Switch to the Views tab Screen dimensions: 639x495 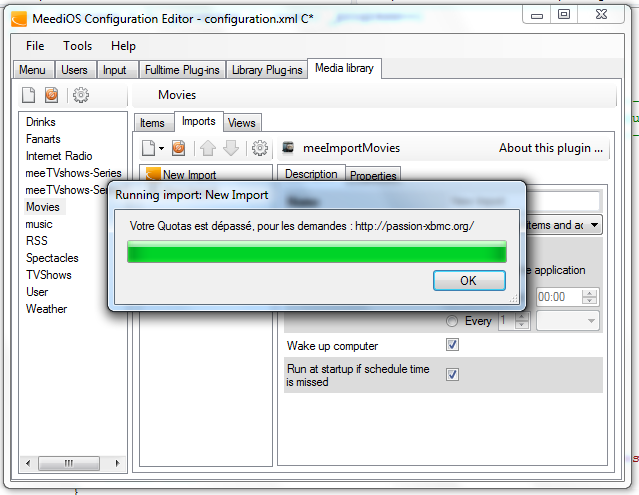pyautogui.click(x=242, y=123)
